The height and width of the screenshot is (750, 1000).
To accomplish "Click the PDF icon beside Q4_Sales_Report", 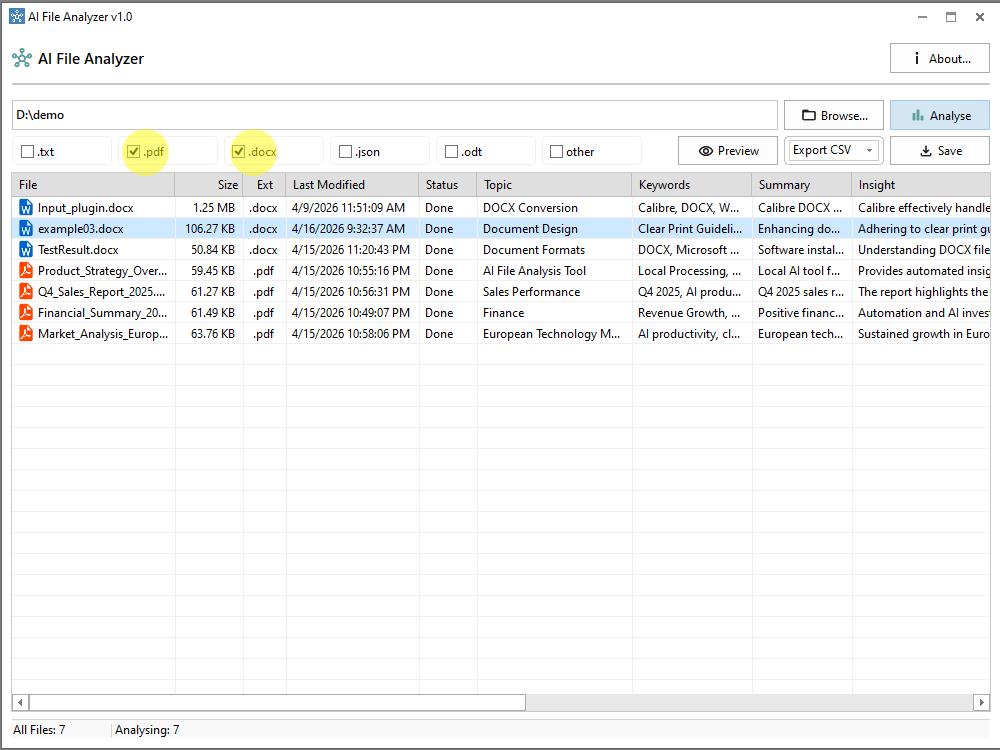I will pyautogui.click(x=26, y=292).
